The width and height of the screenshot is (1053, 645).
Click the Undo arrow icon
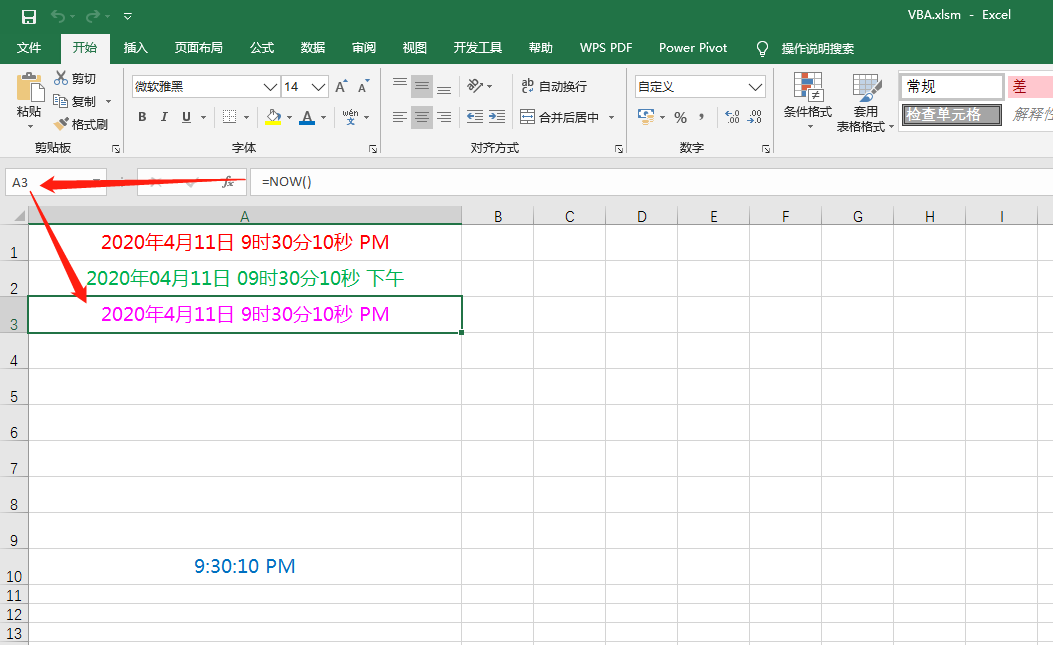58,16
